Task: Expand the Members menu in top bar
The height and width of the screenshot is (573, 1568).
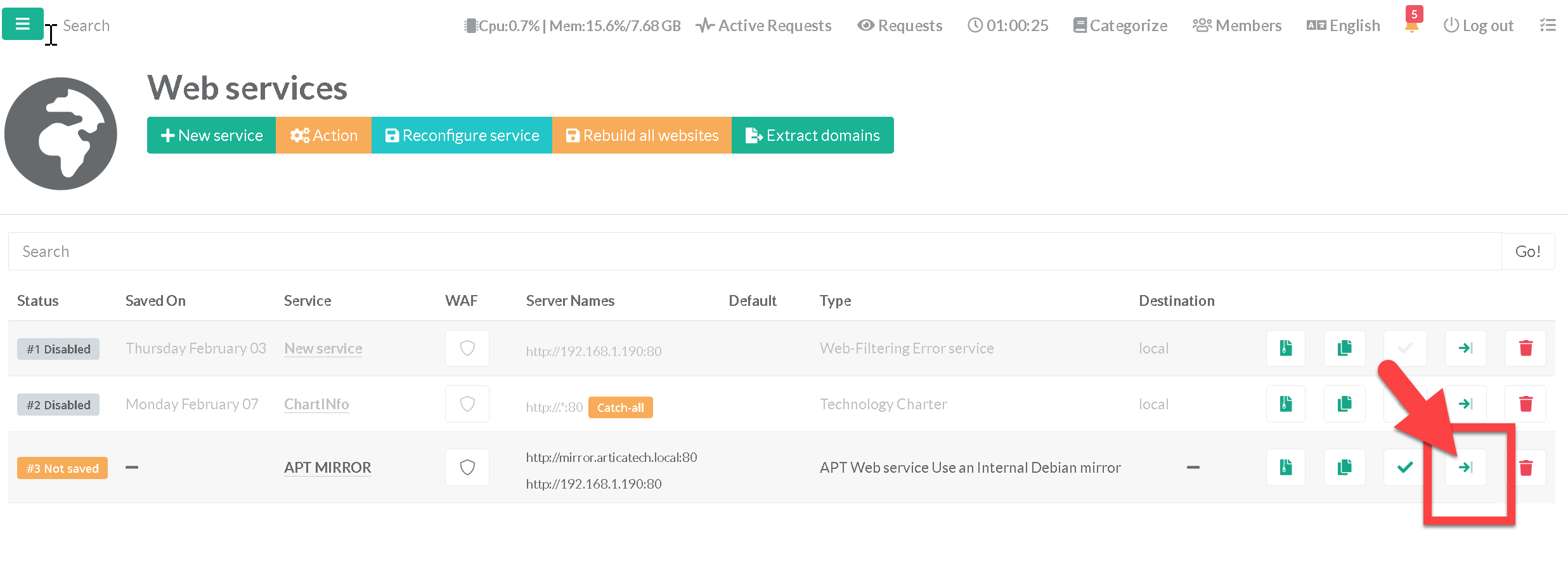Action: click(1237, 25)
